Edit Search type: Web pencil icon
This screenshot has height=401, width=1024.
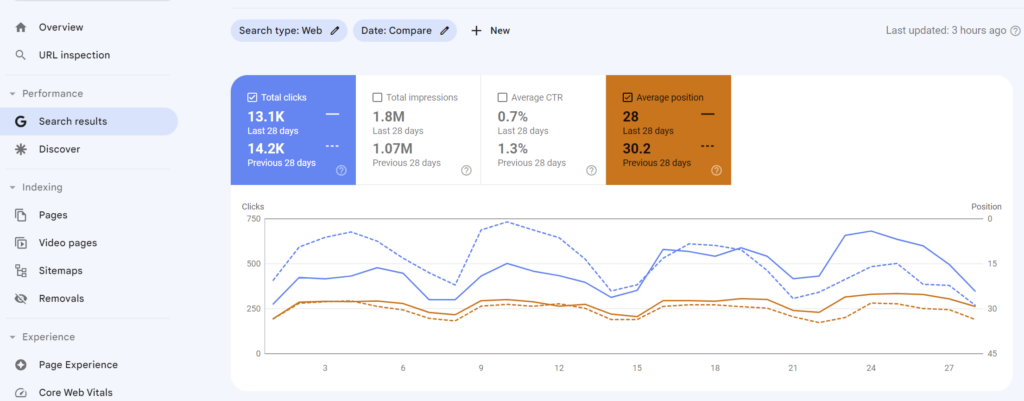point(335,30)
